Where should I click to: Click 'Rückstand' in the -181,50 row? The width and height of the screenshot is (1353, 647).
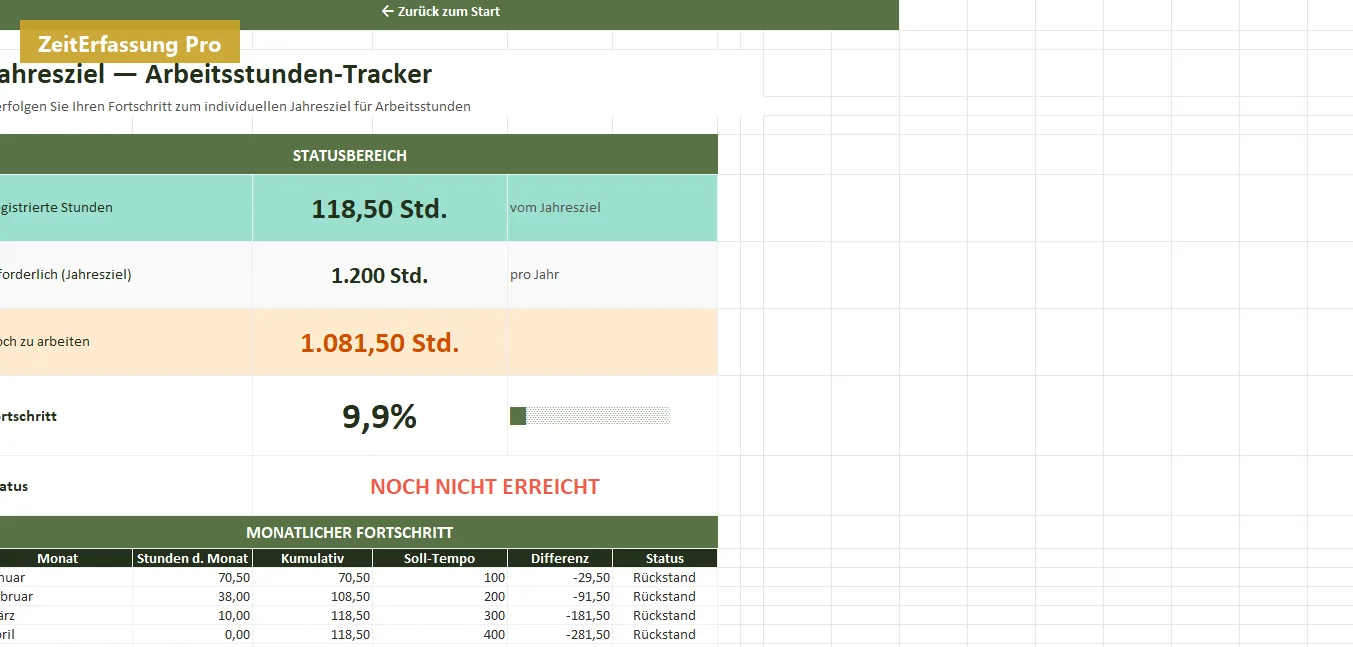(x=665, y=615)
